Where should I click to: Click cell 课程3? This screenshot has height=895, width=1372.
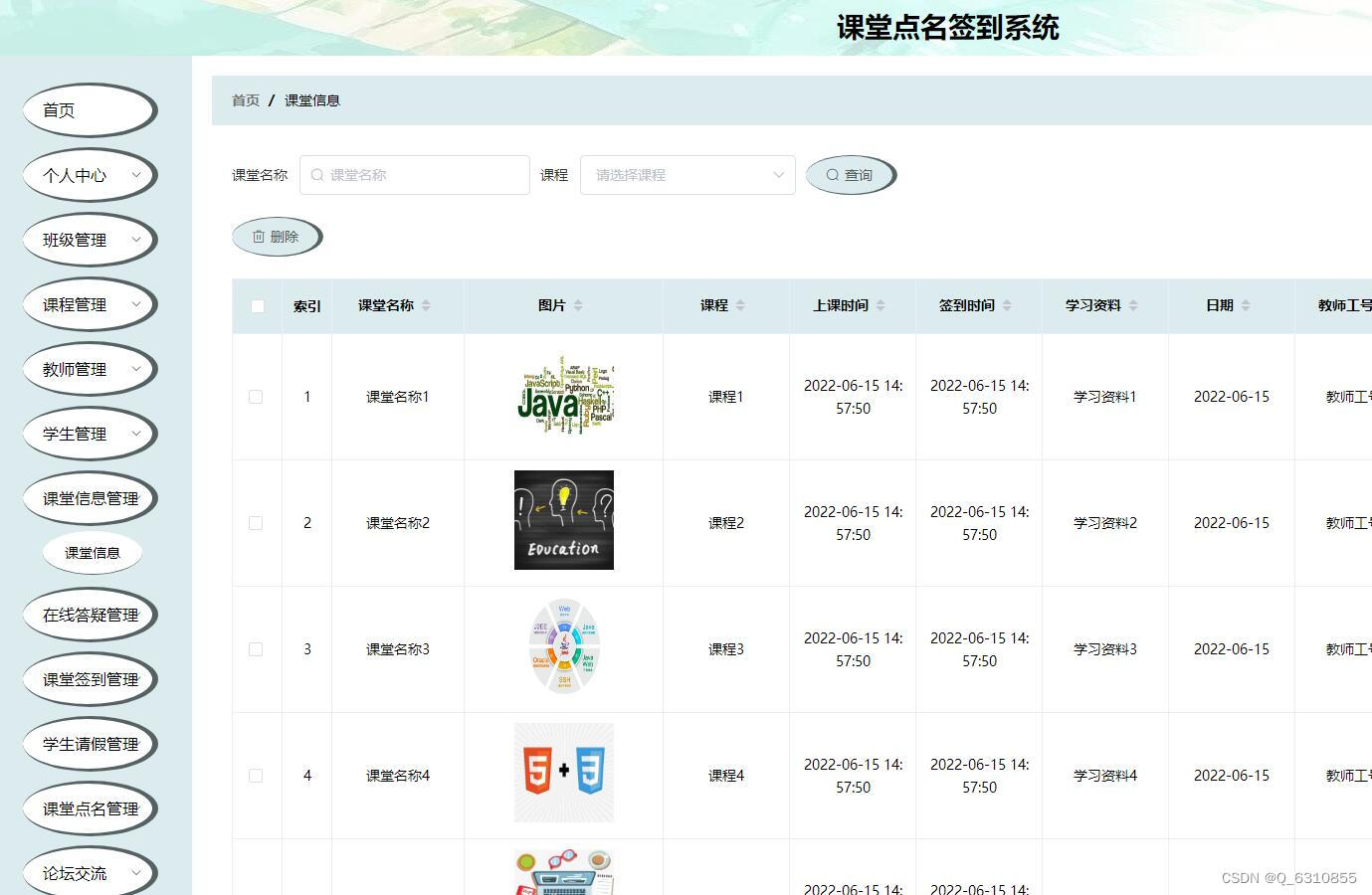[x=726, y=649]
